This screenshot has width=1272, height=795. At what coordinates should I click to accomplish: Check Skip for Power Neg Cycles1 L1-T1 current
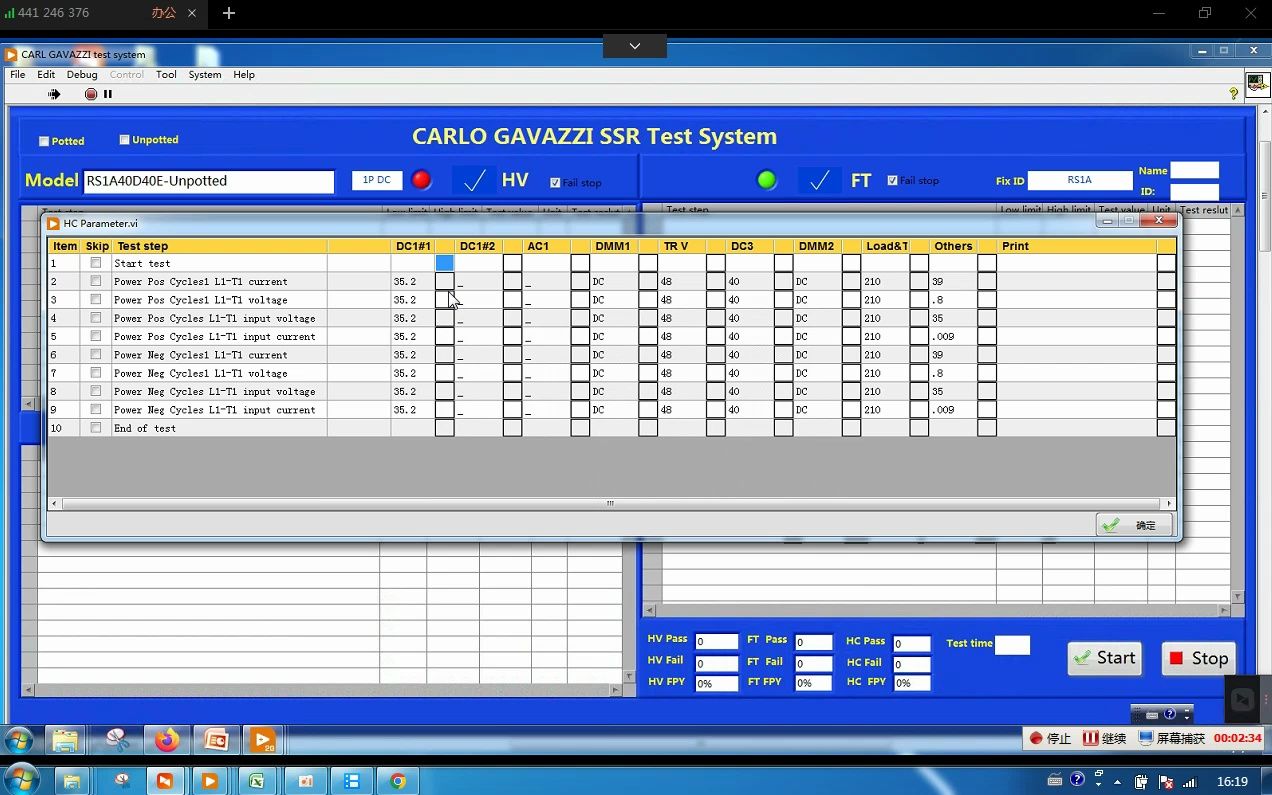96,354
